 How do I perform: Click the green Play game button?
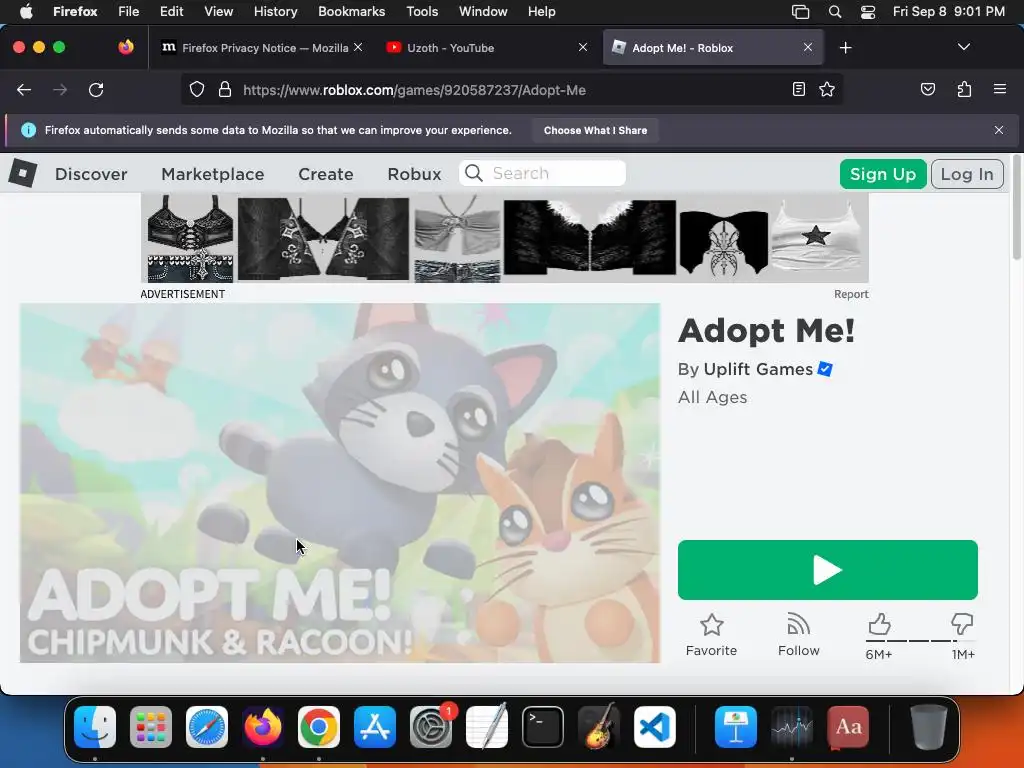pos(827,569)
